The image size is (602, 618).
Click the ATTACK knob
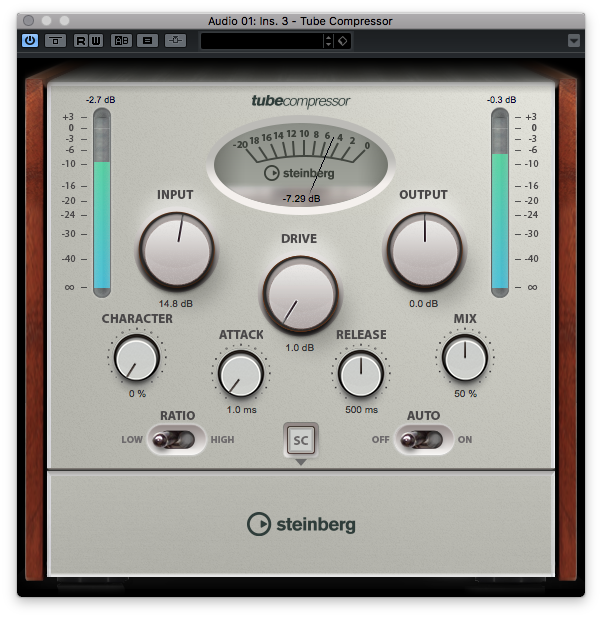coord(241,374)
